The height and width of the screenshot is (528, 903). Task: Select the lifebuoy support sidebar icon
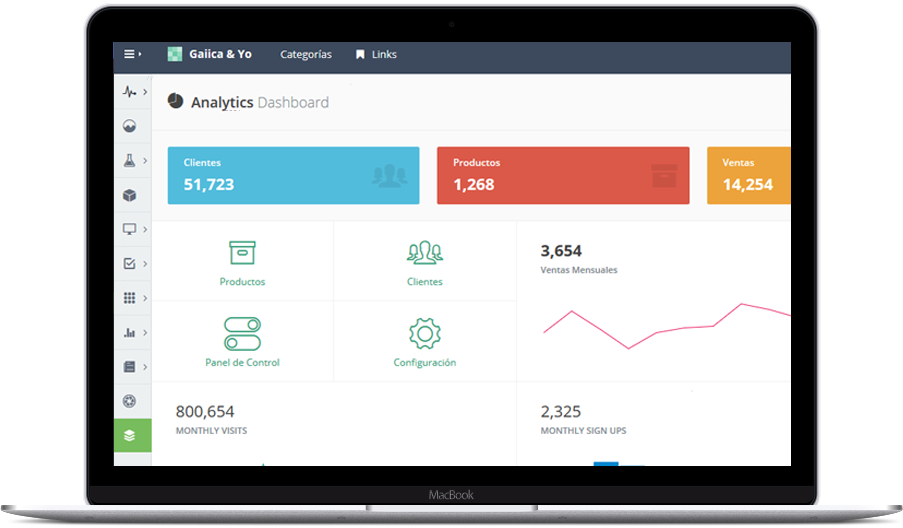(130, 401)
